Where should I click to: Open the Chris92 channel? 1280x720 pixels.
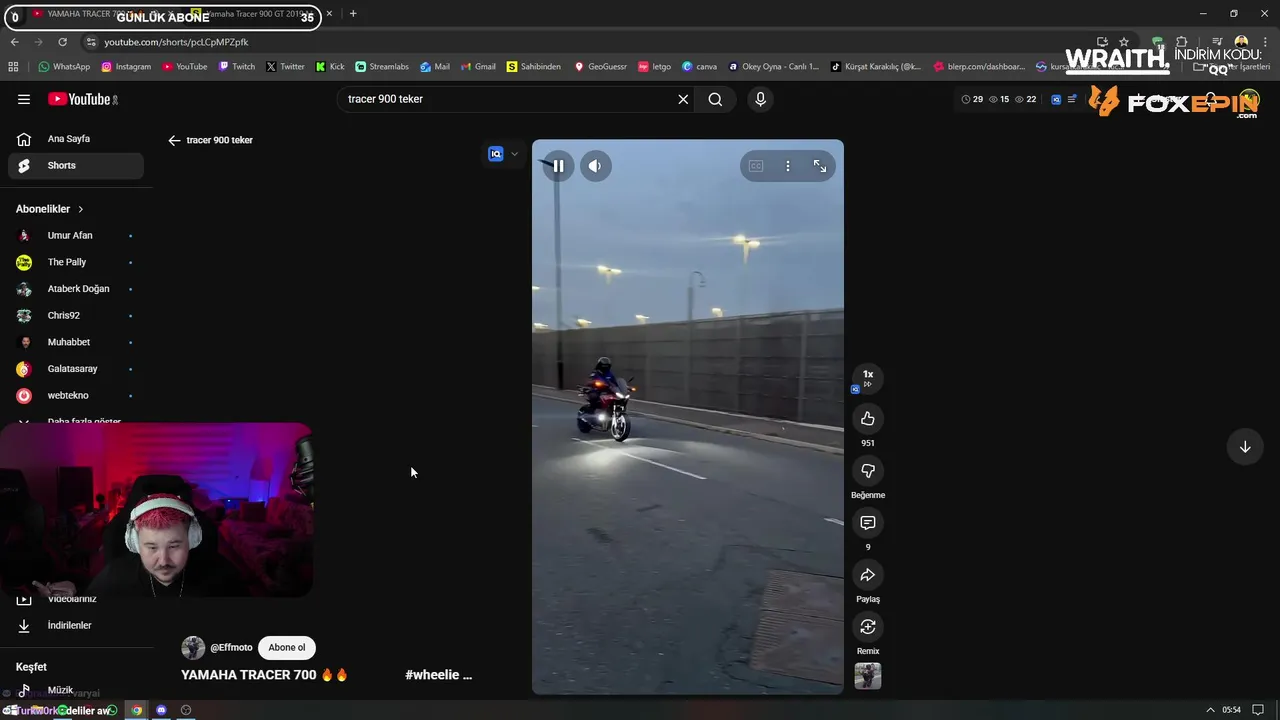point(76,315)
